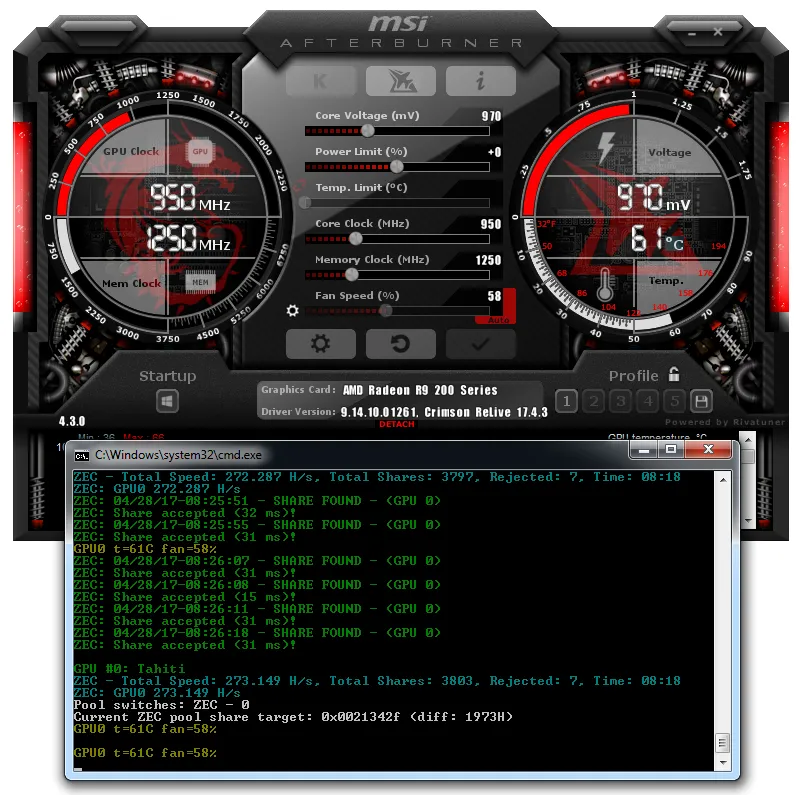Click cmd.exe scrollbar up arrow
This screenshot has height=795, width=809.
723,480
